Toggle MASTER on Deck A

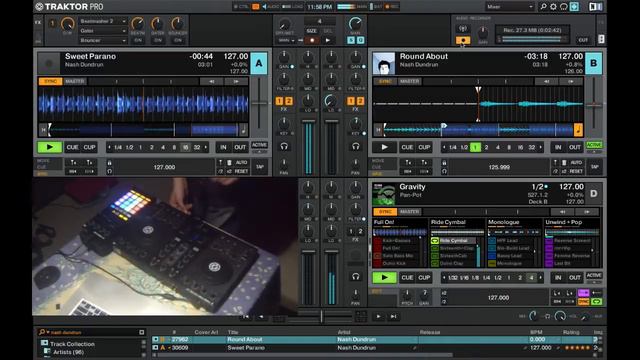coord(75,82)
